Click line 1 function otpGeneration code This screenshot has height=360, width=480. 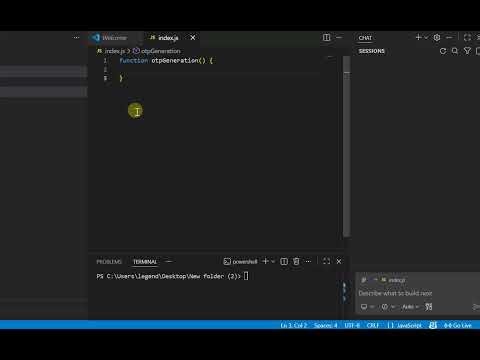(x=166, y=61)
